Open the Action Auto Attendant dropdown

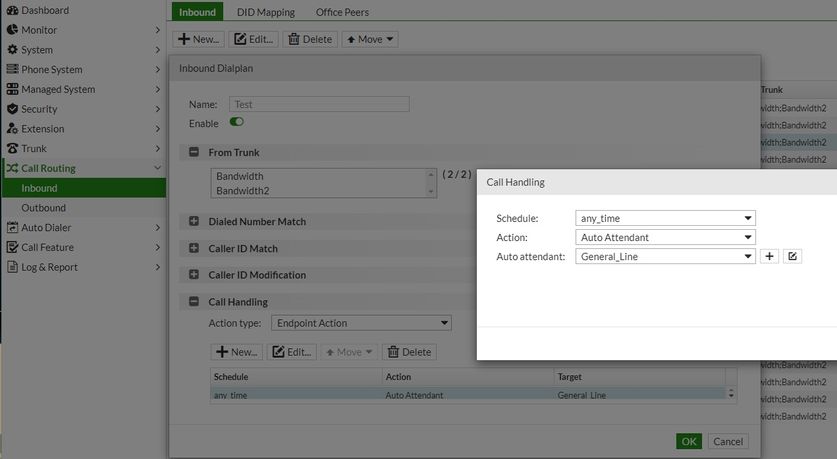[665, 237]
